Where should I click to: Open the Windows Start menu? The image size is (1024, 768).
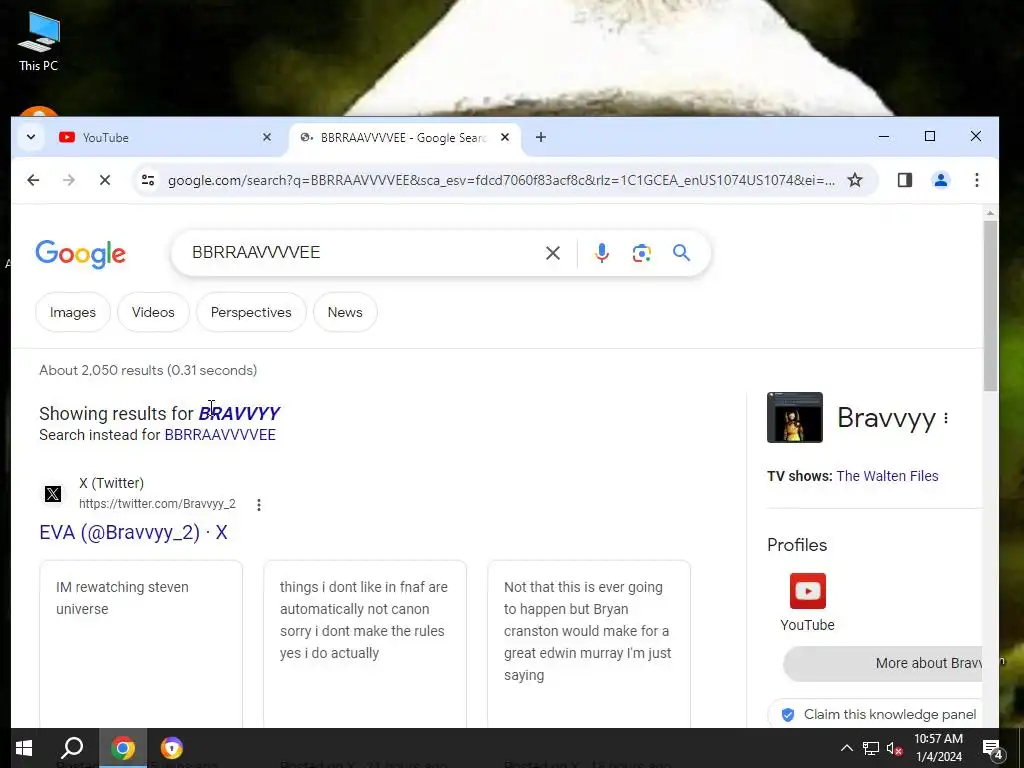pos(24,748)
